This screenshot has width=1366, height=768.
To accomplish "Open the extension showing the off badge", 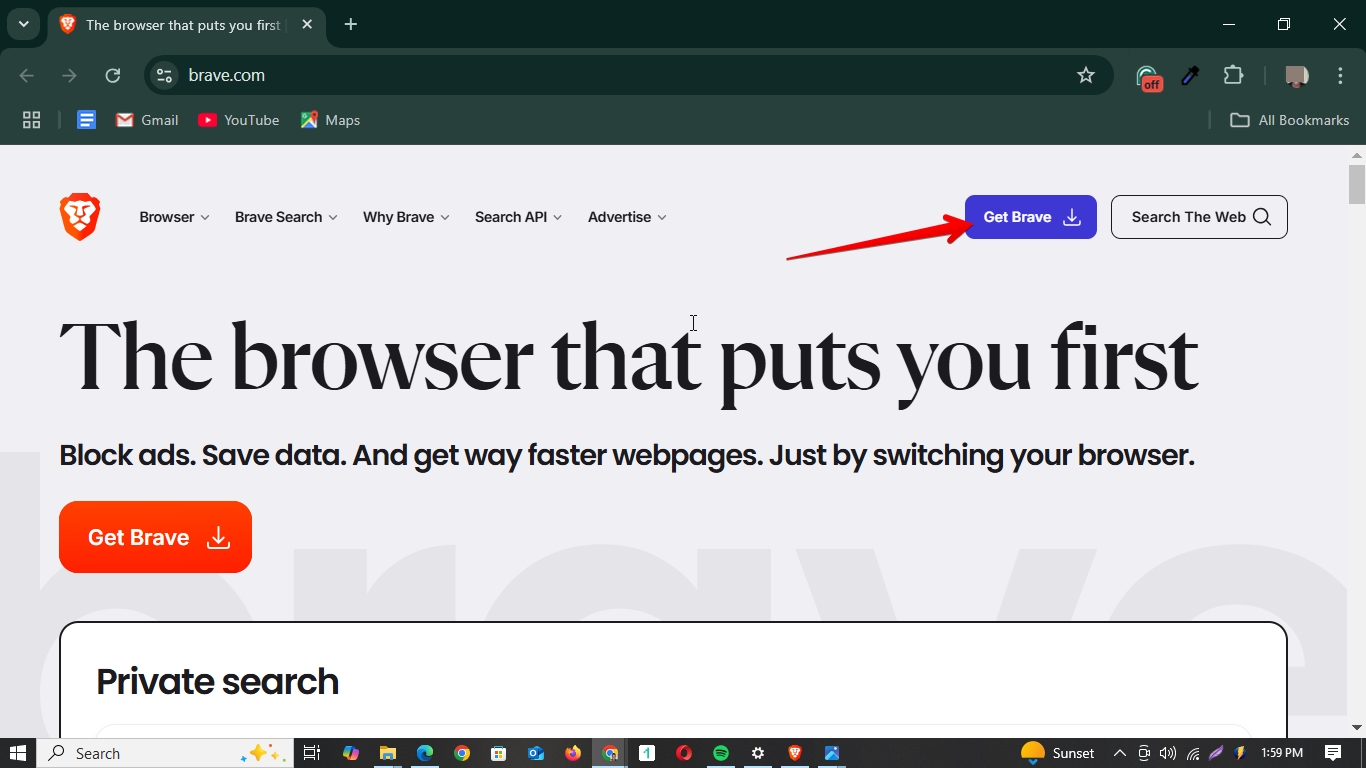I will tap(1148, 77).
